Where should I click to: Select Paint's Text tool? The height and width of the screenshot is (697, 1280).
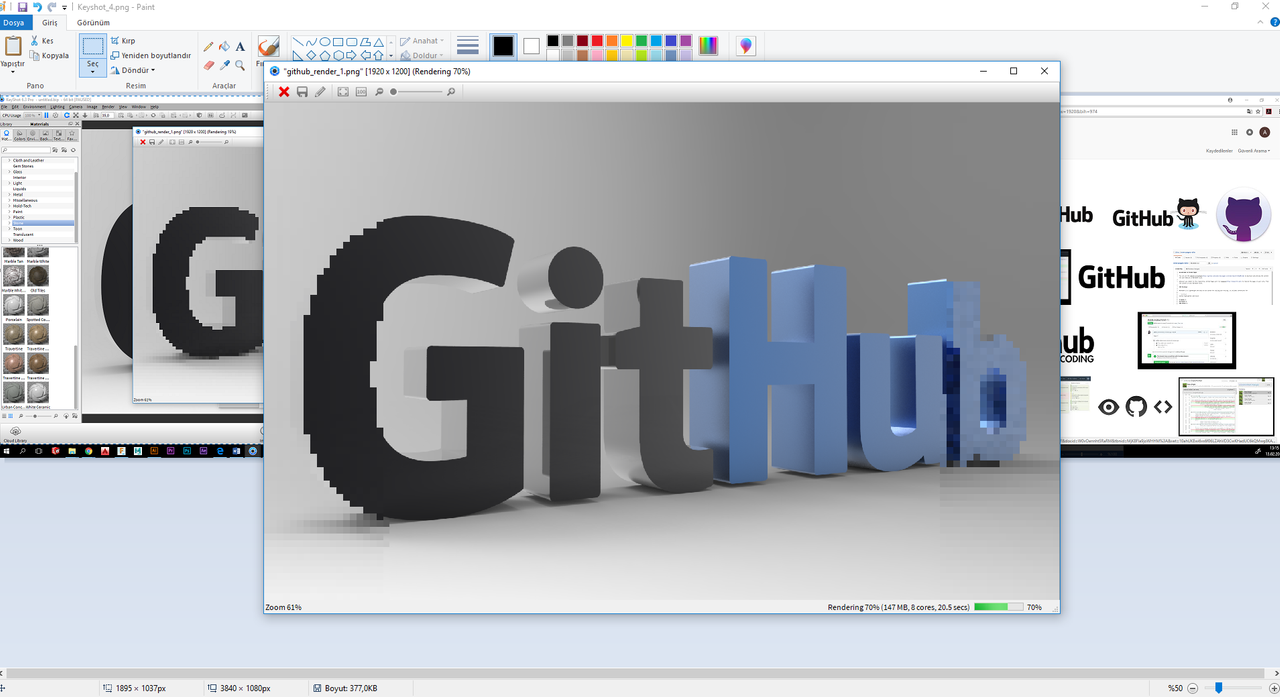[x=239, y=46]
